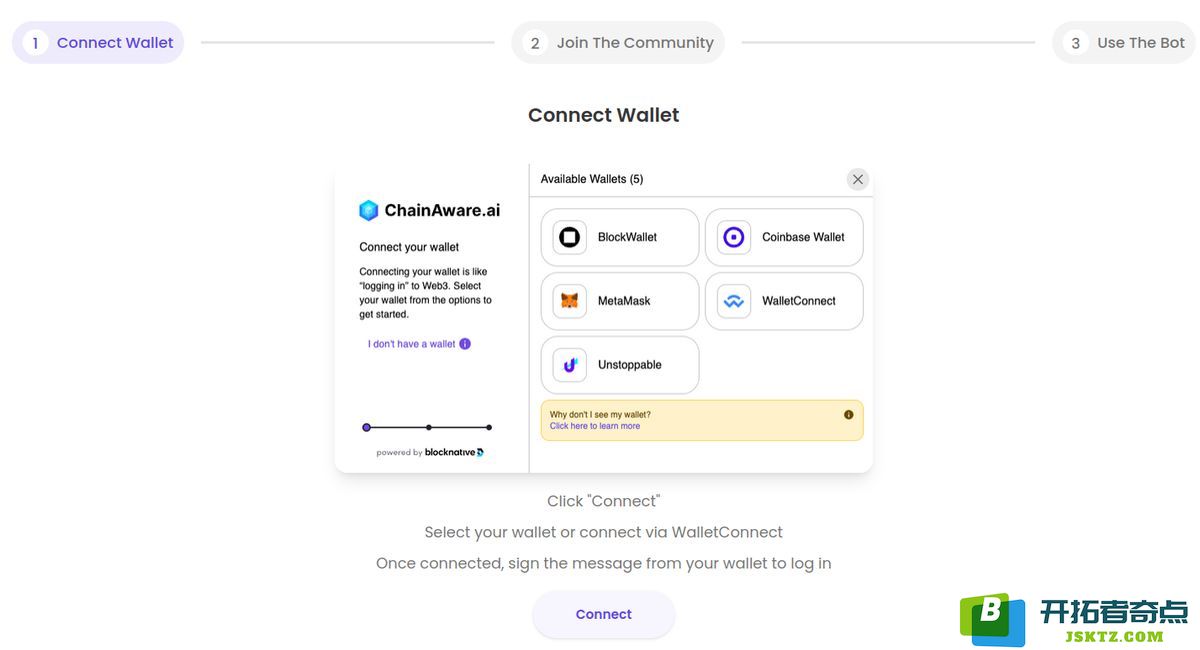Click the JSKTZ.COM watermark logo
1200x650 pixels.
[x=1074, y=620]
